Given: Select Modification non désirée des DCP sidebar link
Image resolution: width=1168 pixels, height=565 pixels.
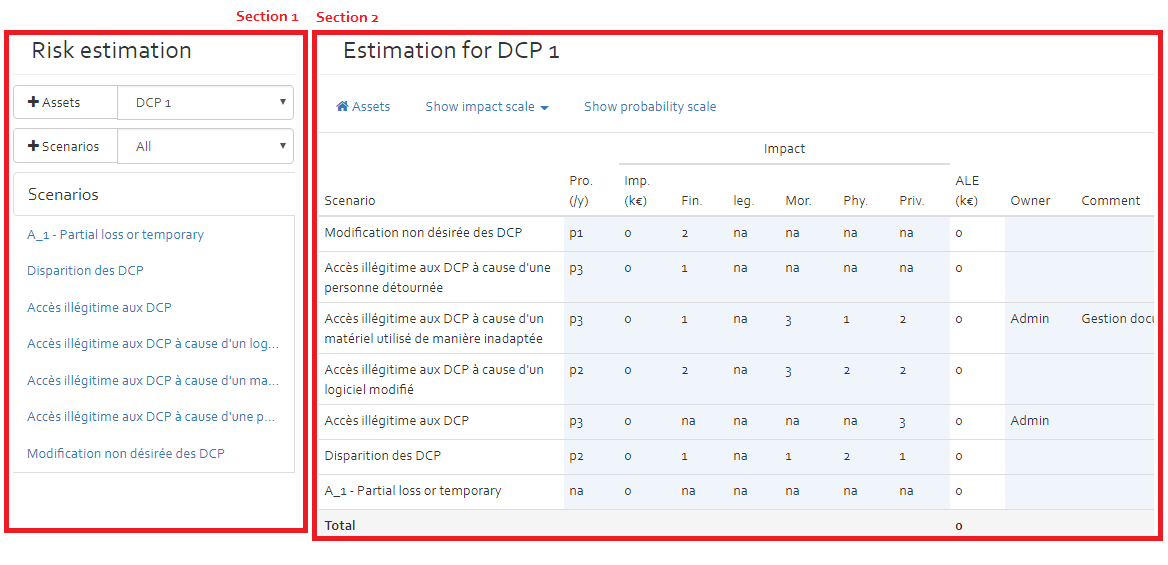Looking at the screenshot, I should (126, 453).
